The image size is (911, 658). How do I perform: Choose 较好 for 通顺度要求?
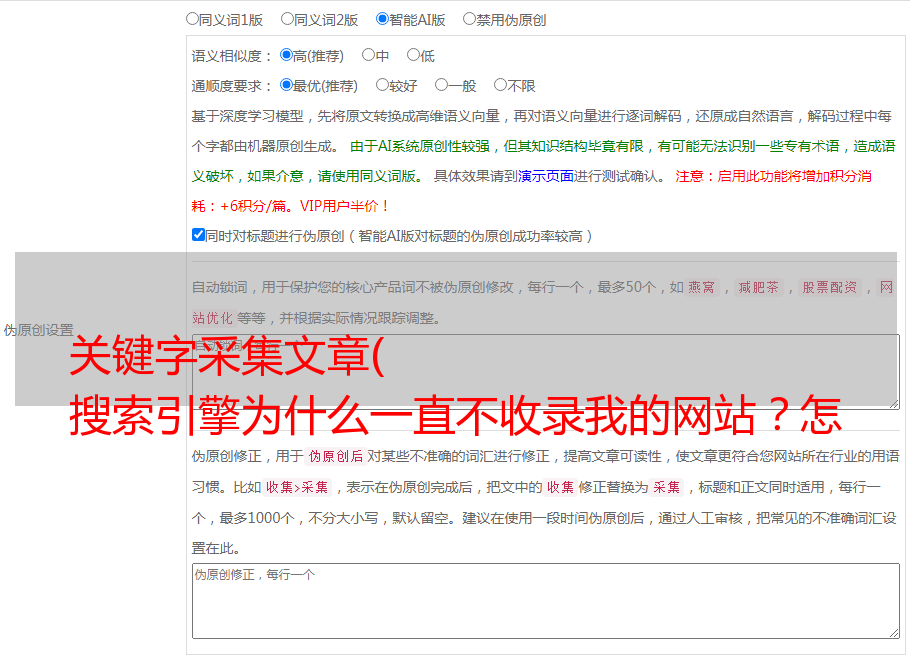coord(382,85)
